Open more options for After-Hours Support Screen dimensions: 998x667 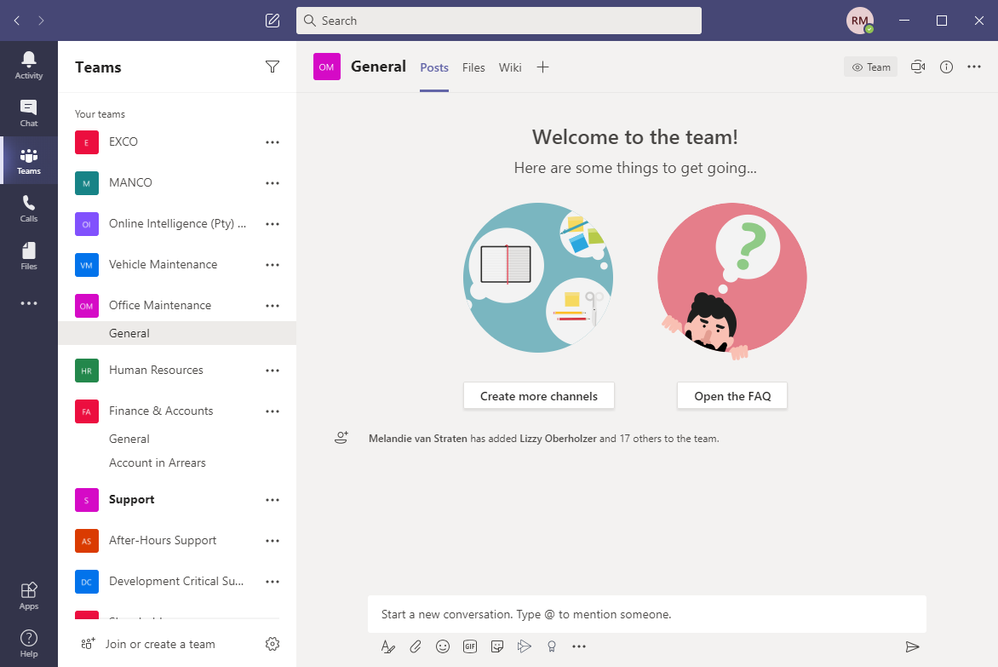(x=272, y=540)
